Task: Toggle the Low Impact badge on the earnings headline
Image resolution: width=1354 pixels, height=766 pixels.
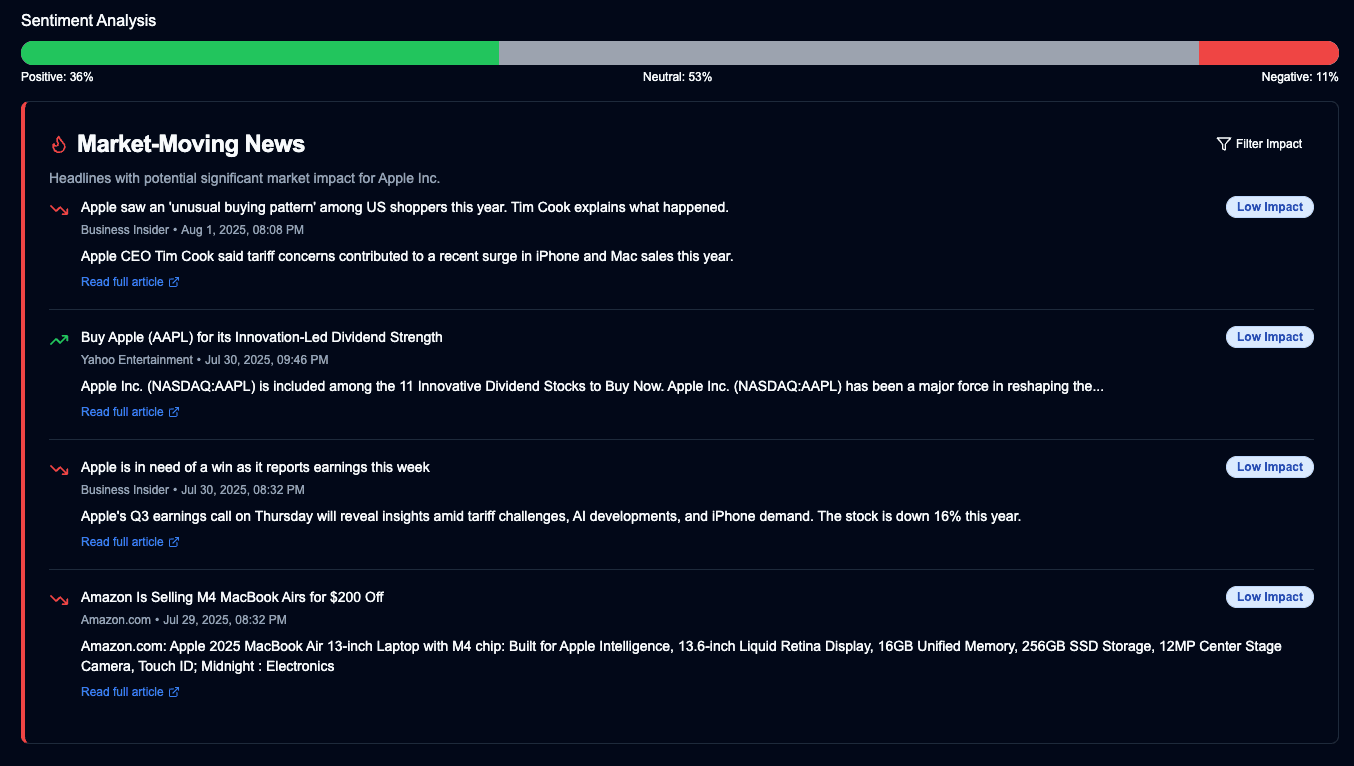Action: click(x=1269, y=466)
